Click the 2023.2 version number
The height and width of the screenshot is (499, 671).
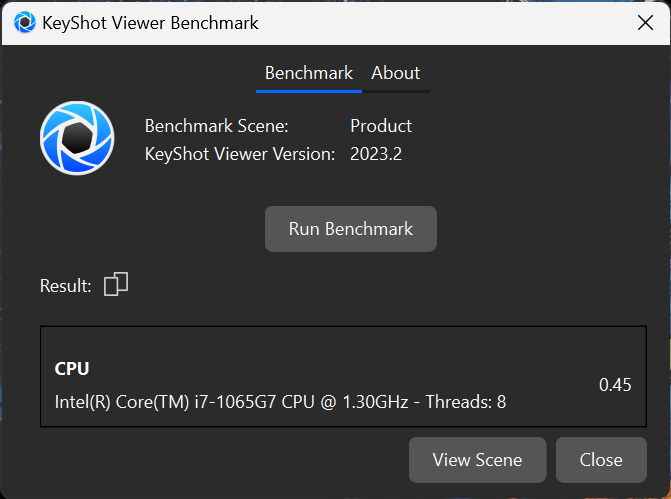point(376,154)
